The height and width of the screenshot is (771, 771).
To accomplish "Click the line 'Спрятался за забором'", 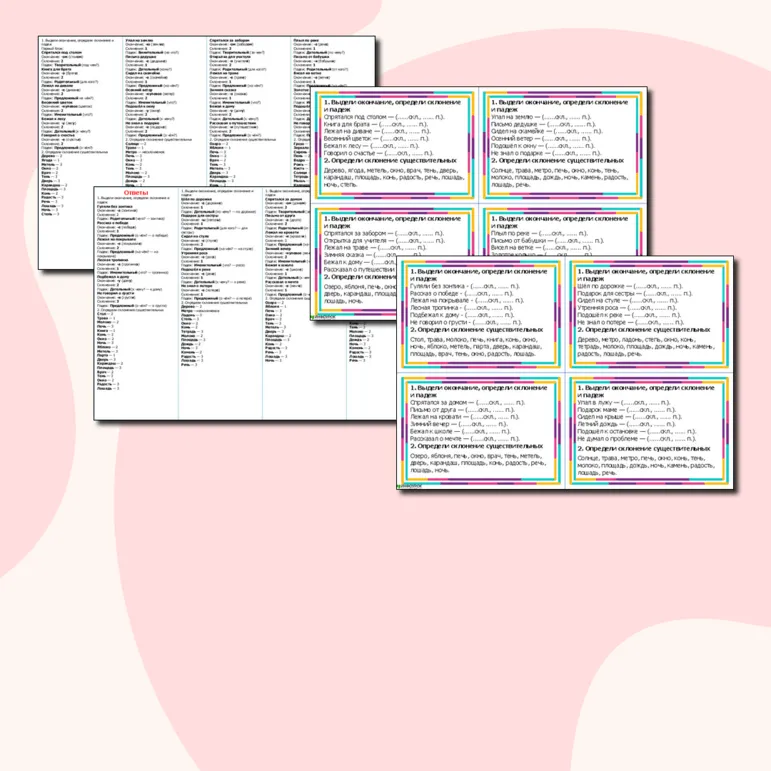I will (x=384, y=234).
